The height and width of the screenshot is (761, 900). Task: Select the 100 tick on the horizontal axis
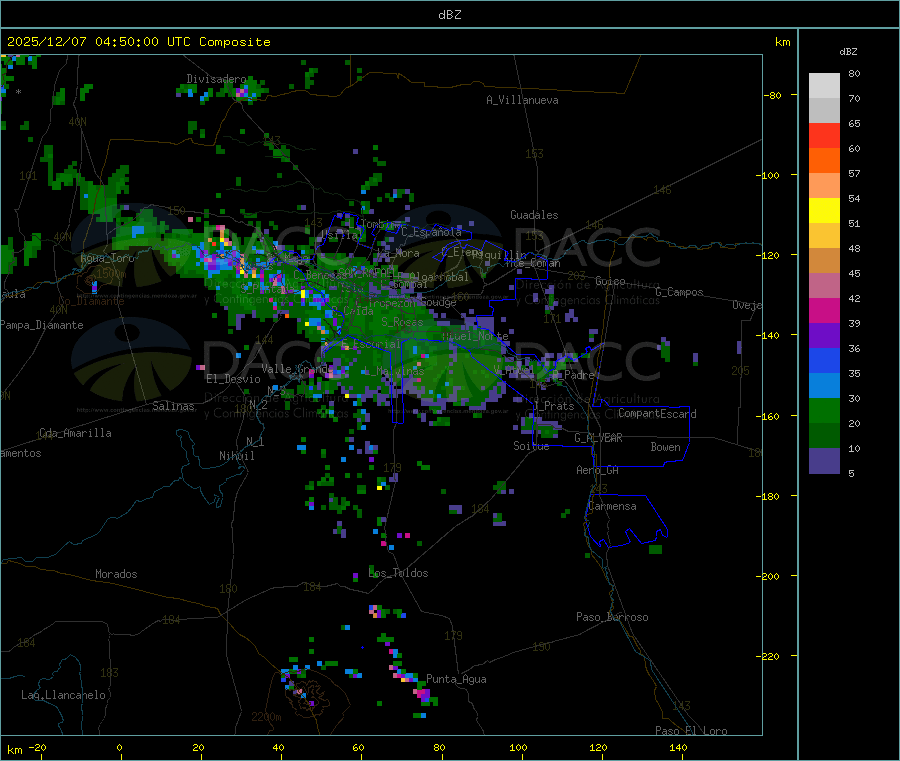(518, 747)
